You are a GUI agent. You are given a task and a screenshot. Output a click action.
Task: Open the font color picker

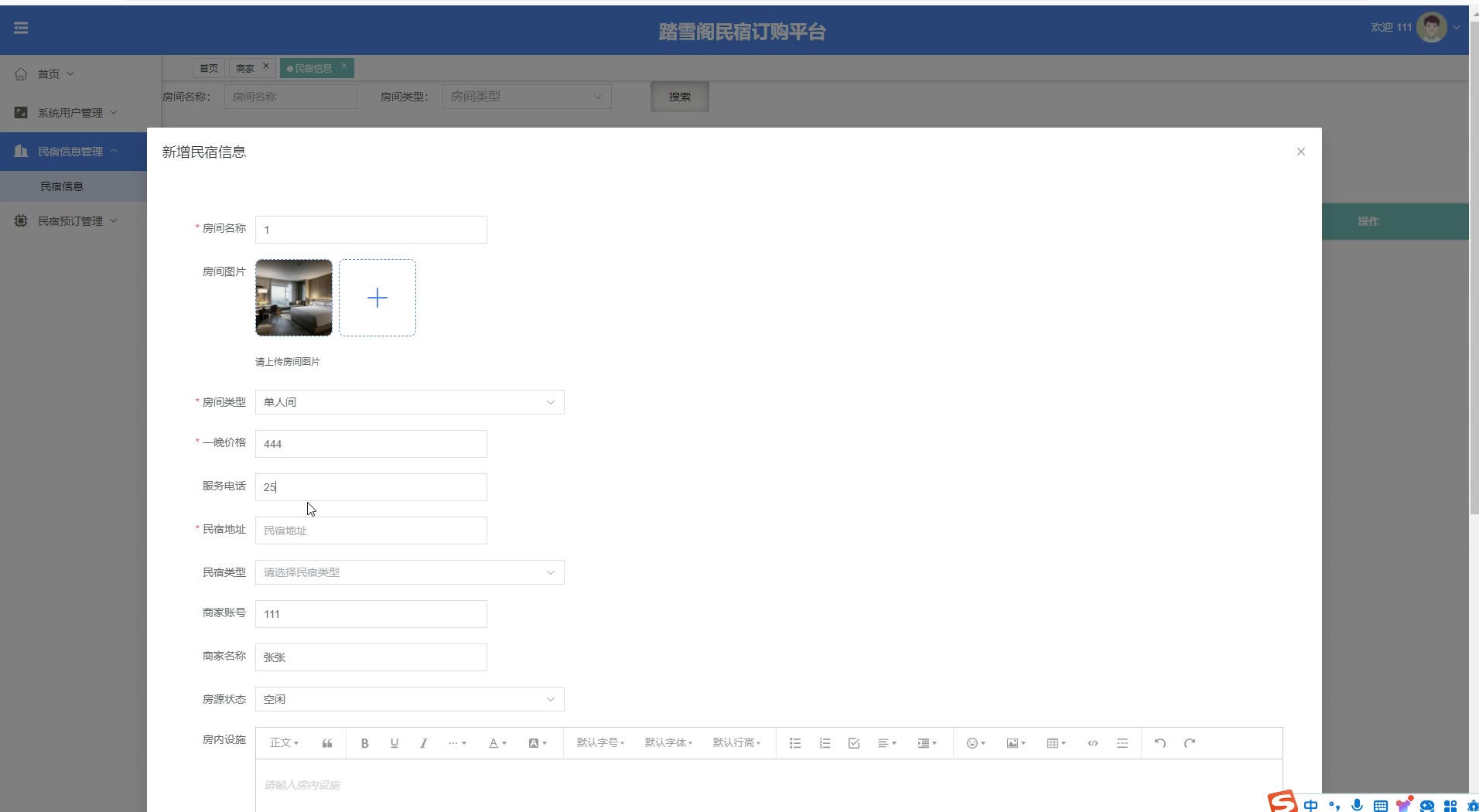pos(497,743)
